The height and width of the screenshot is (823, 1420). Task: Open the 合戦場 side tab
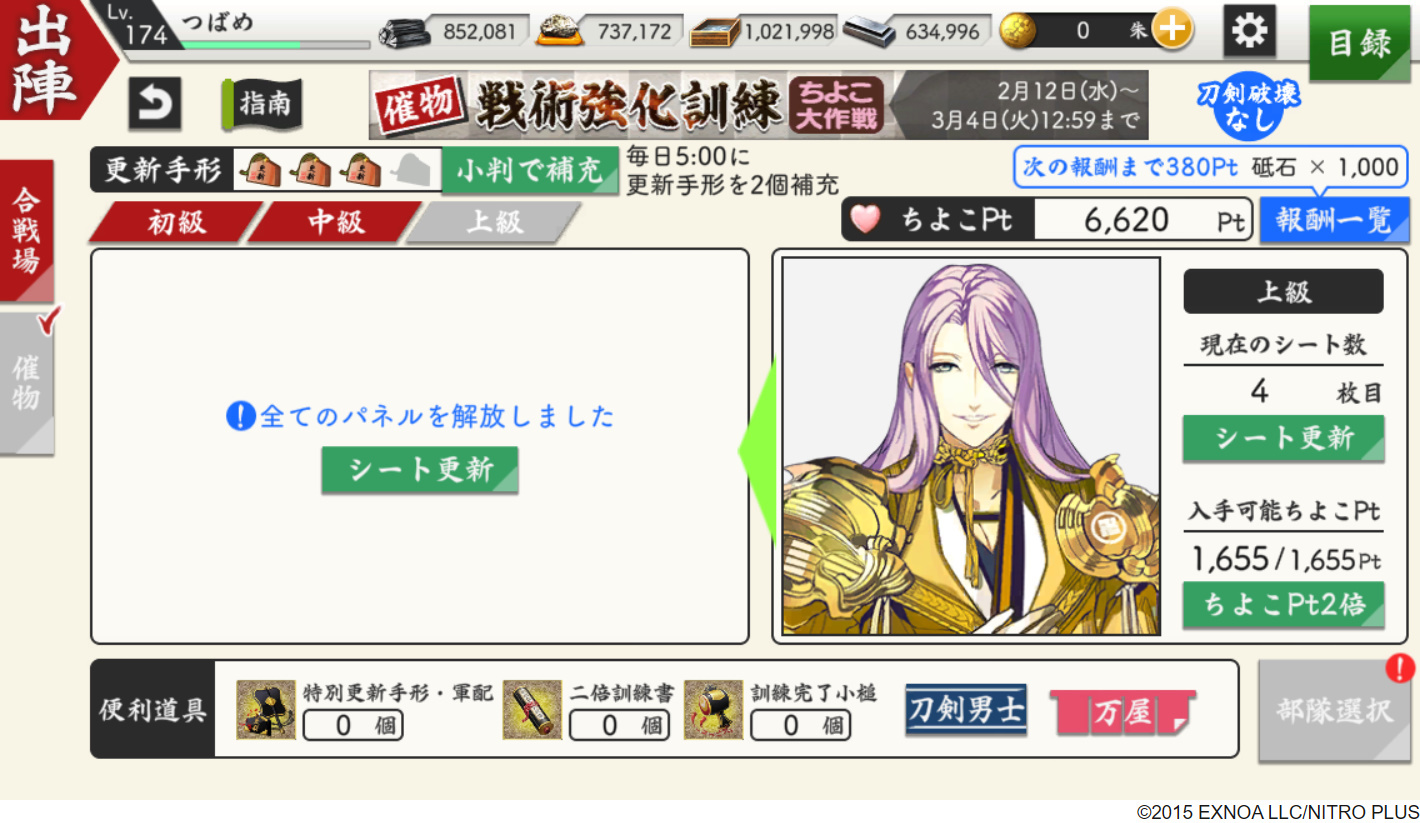26,230
